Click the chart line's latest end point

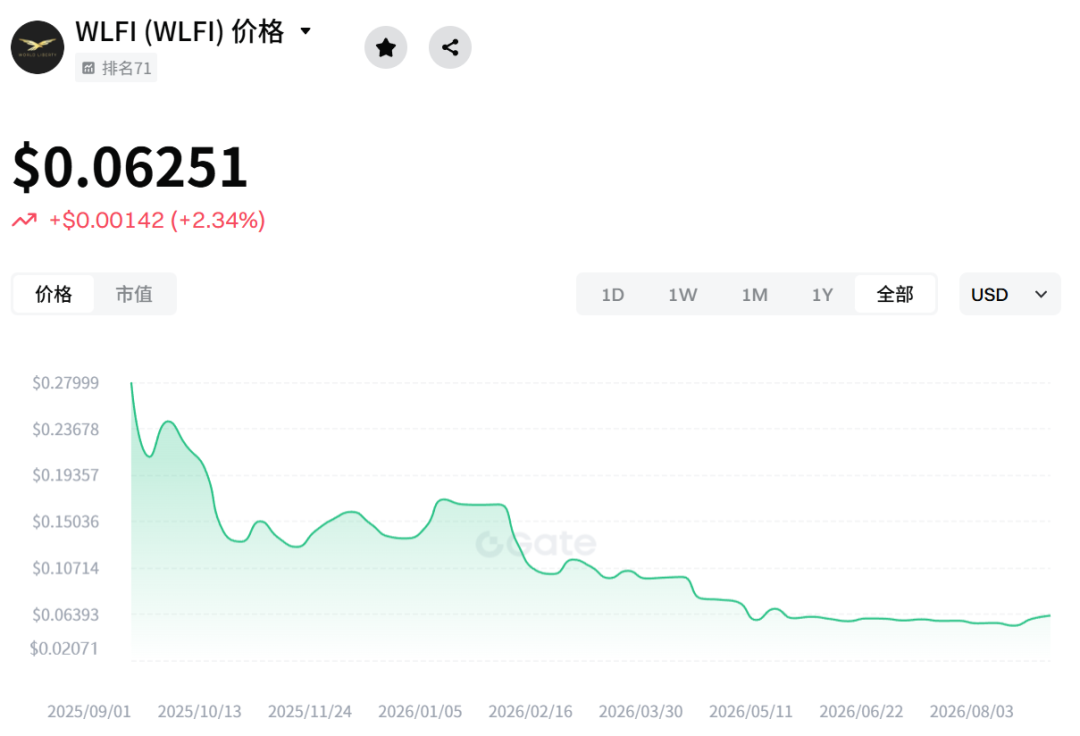(x=1050, y=616)
